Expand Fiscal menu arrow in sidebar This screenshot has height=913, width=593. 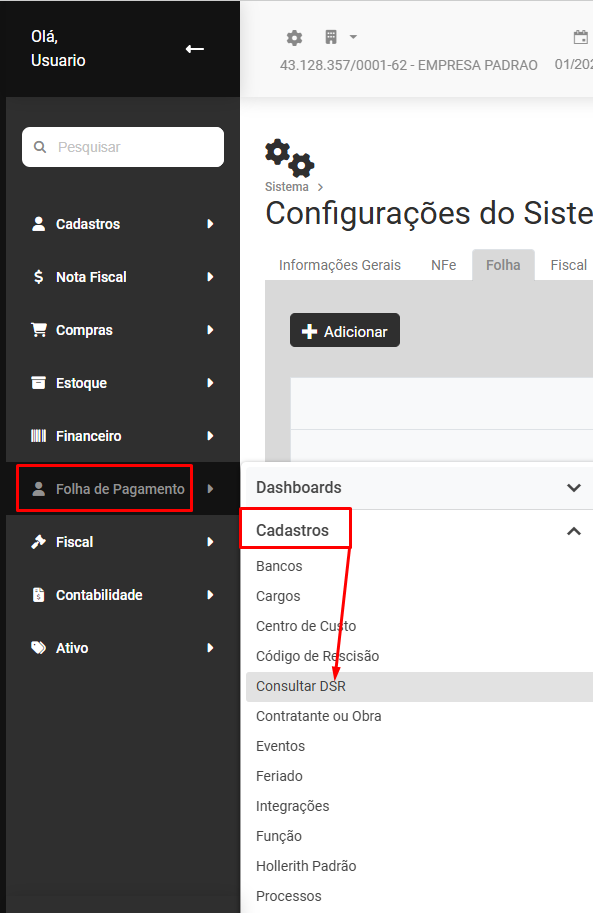tap(210, 542)
